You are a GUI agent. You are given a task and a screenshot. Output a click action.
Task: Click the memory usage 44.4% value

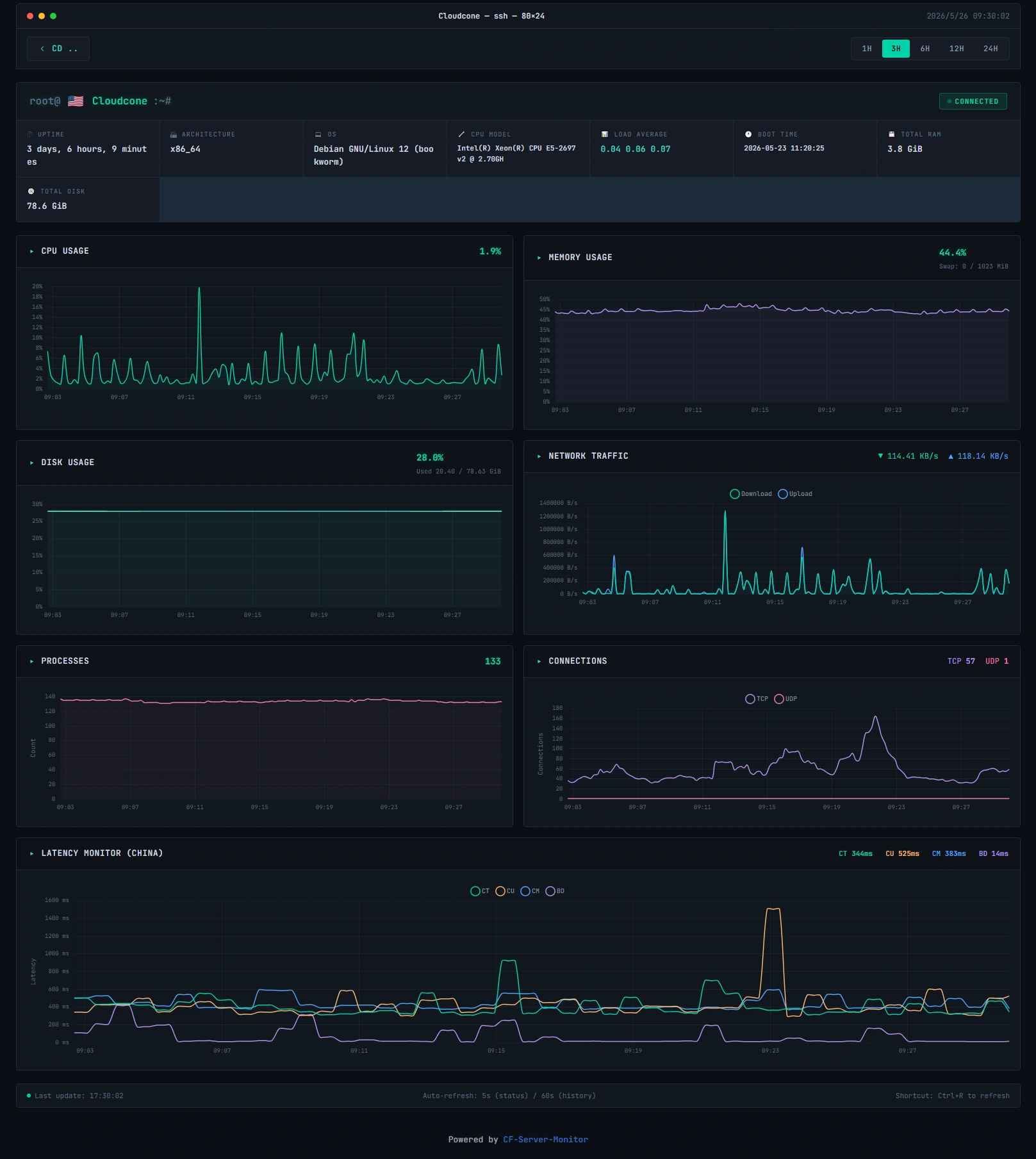pyautogui.click(x=953, y=253)
